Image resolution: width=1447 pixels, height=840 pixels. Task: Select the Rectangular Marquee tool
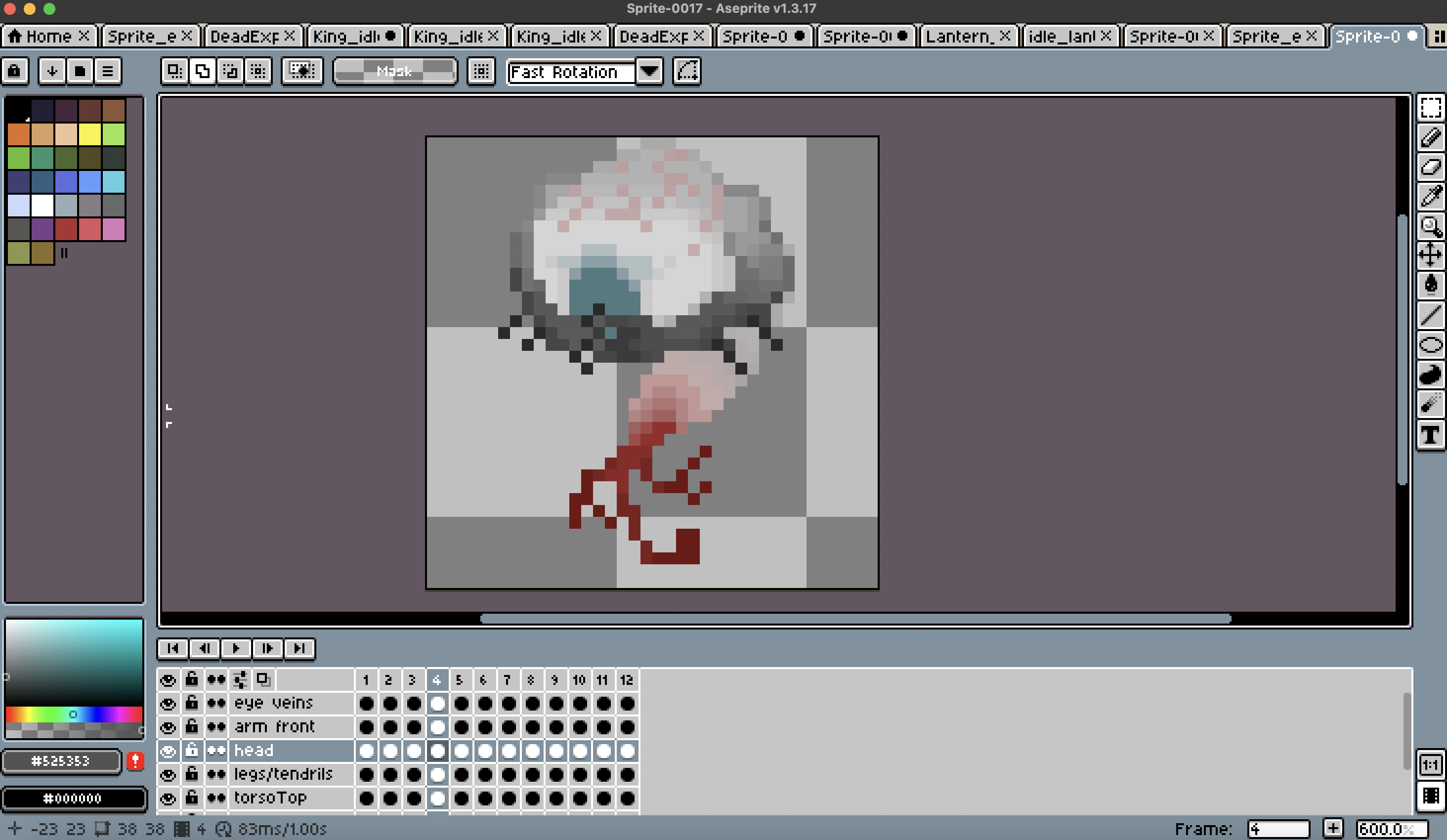tap(1430, 107)
